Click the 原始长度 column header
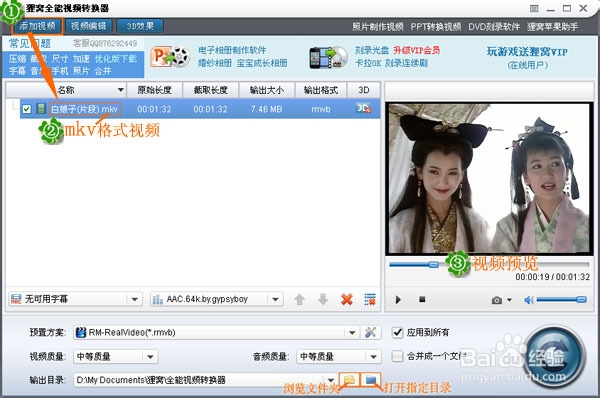Image resolution: width=600 pixels, height=398 pixels. [154, 90]
